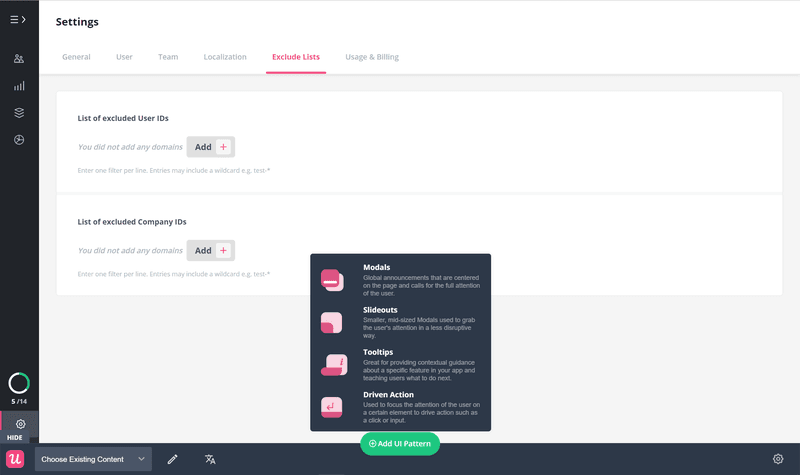Expand the sidebar navigation menu

[18, 19]
